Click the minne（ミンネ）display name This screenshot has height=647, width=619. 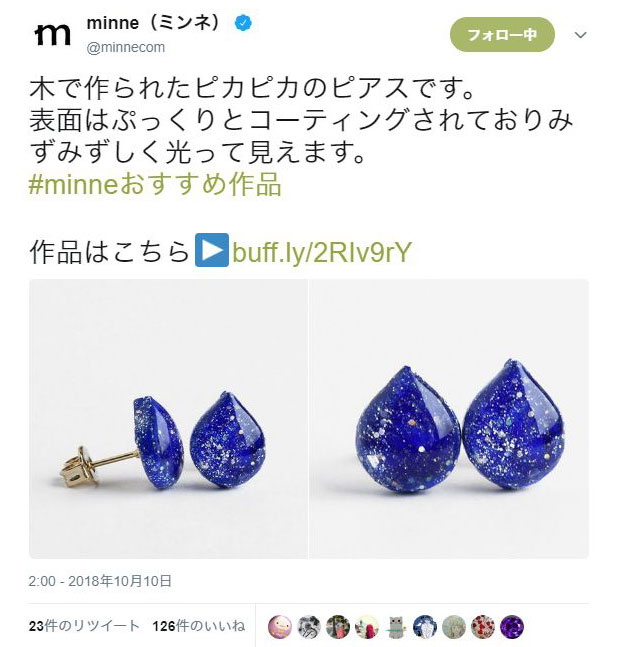(155, 23)
